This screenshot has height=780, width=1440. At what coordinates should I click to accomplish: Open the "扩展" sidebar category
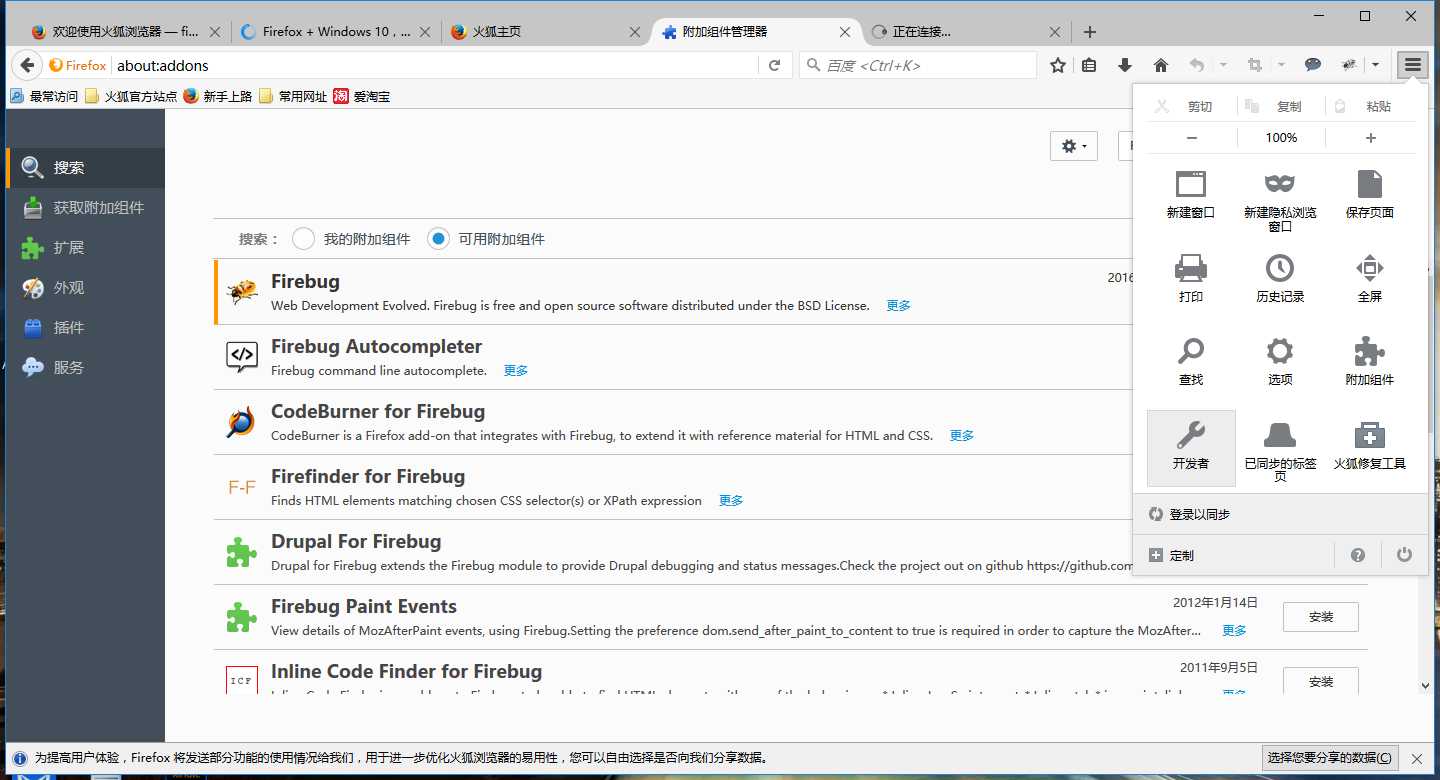[68, 248]
